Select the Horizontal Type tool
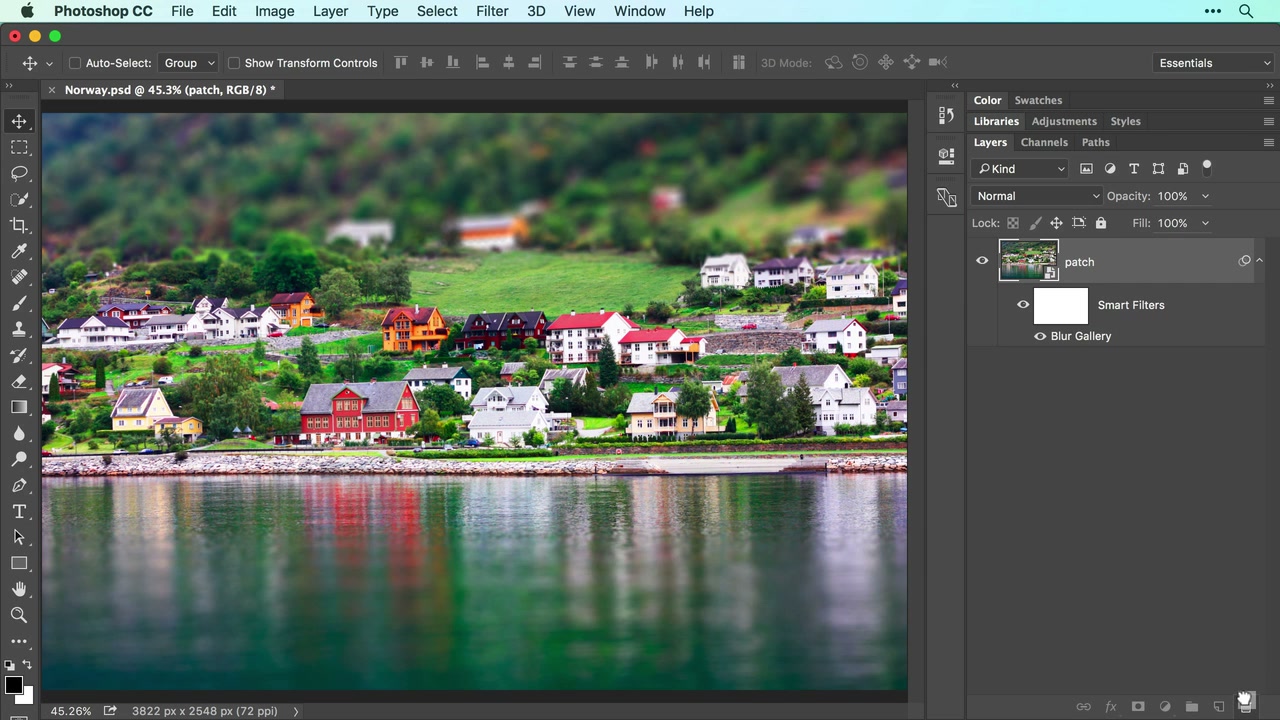 [x=19, y=511]
